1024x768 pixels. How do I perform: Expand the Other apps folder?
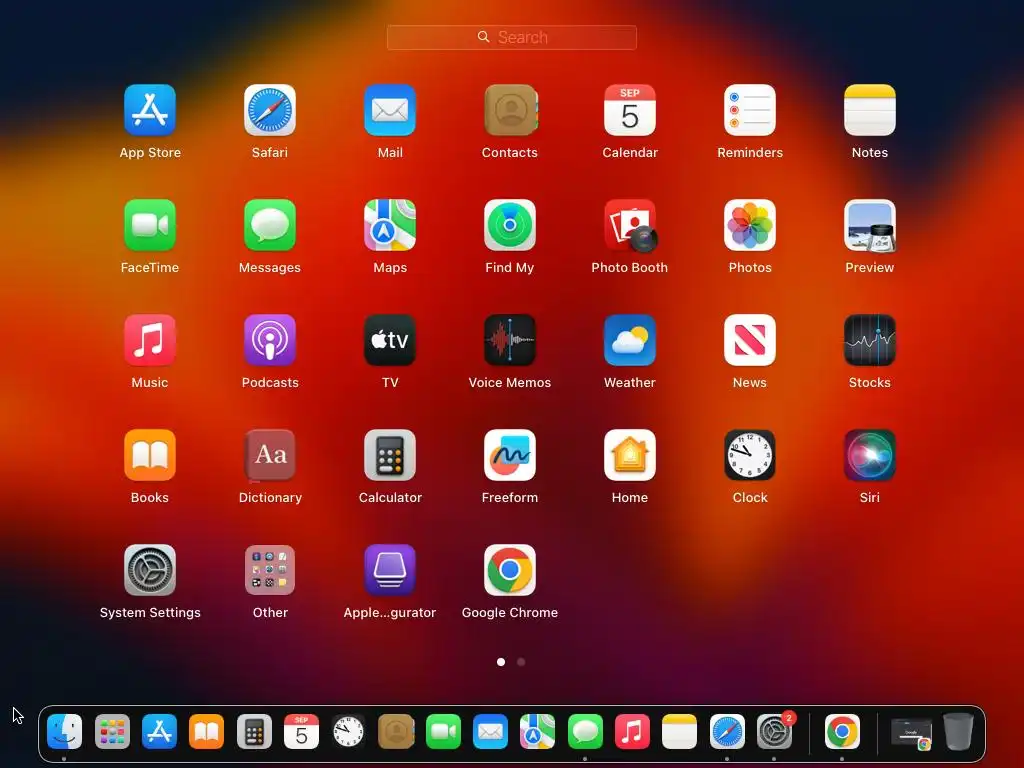[270, 569]
